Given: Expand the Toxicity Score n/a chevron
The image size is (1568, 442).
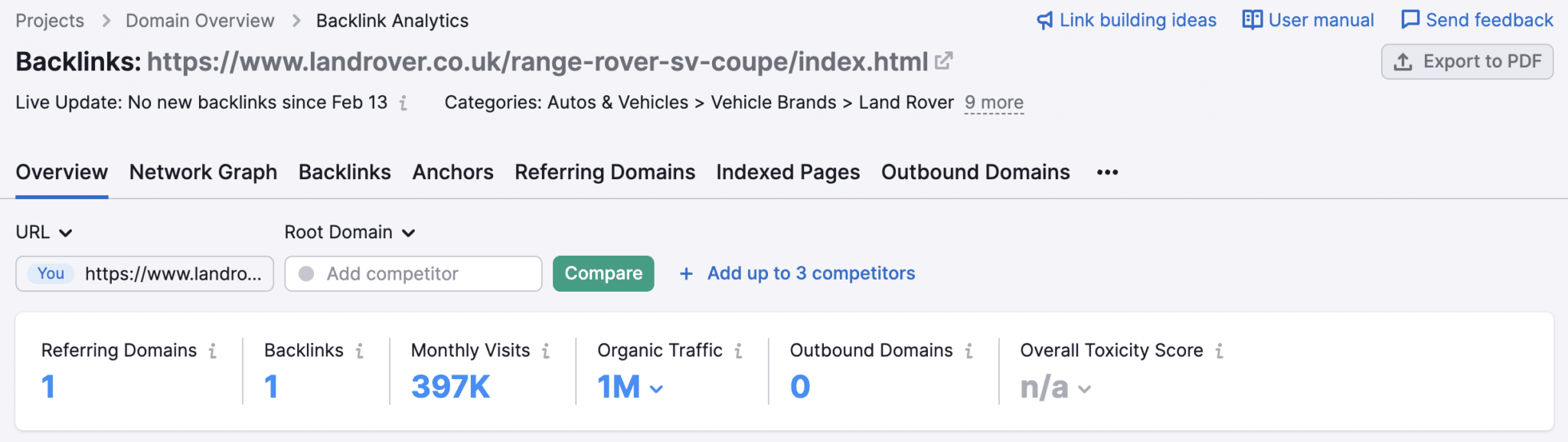Looking at the screenshot, I should click(1084, 389).
